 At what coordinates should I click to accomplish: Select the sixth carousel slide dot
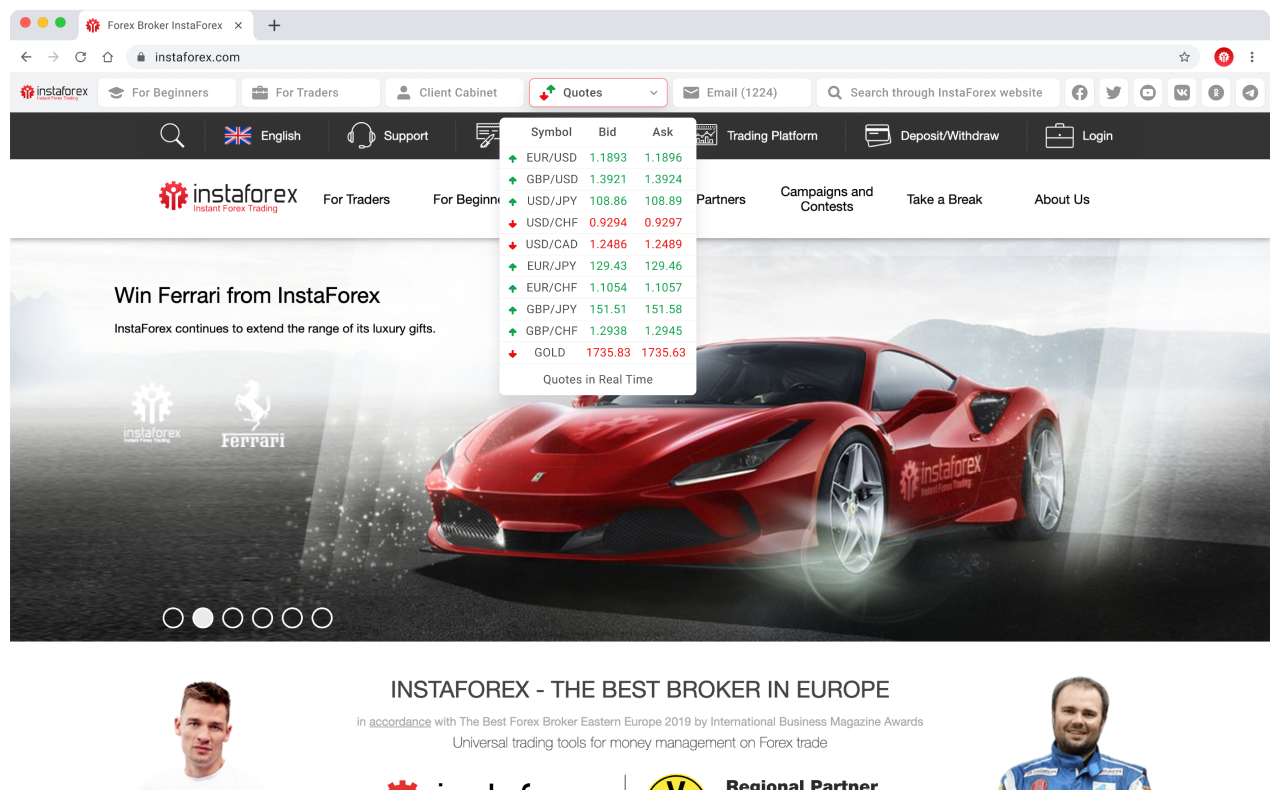322,618
